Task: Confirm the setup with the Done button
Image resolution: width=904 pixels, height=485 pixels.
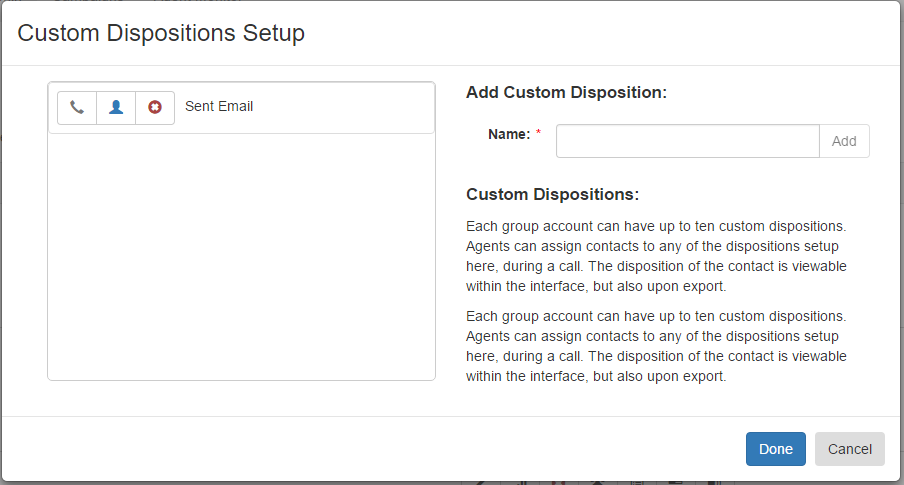Action: click(775, 449)
